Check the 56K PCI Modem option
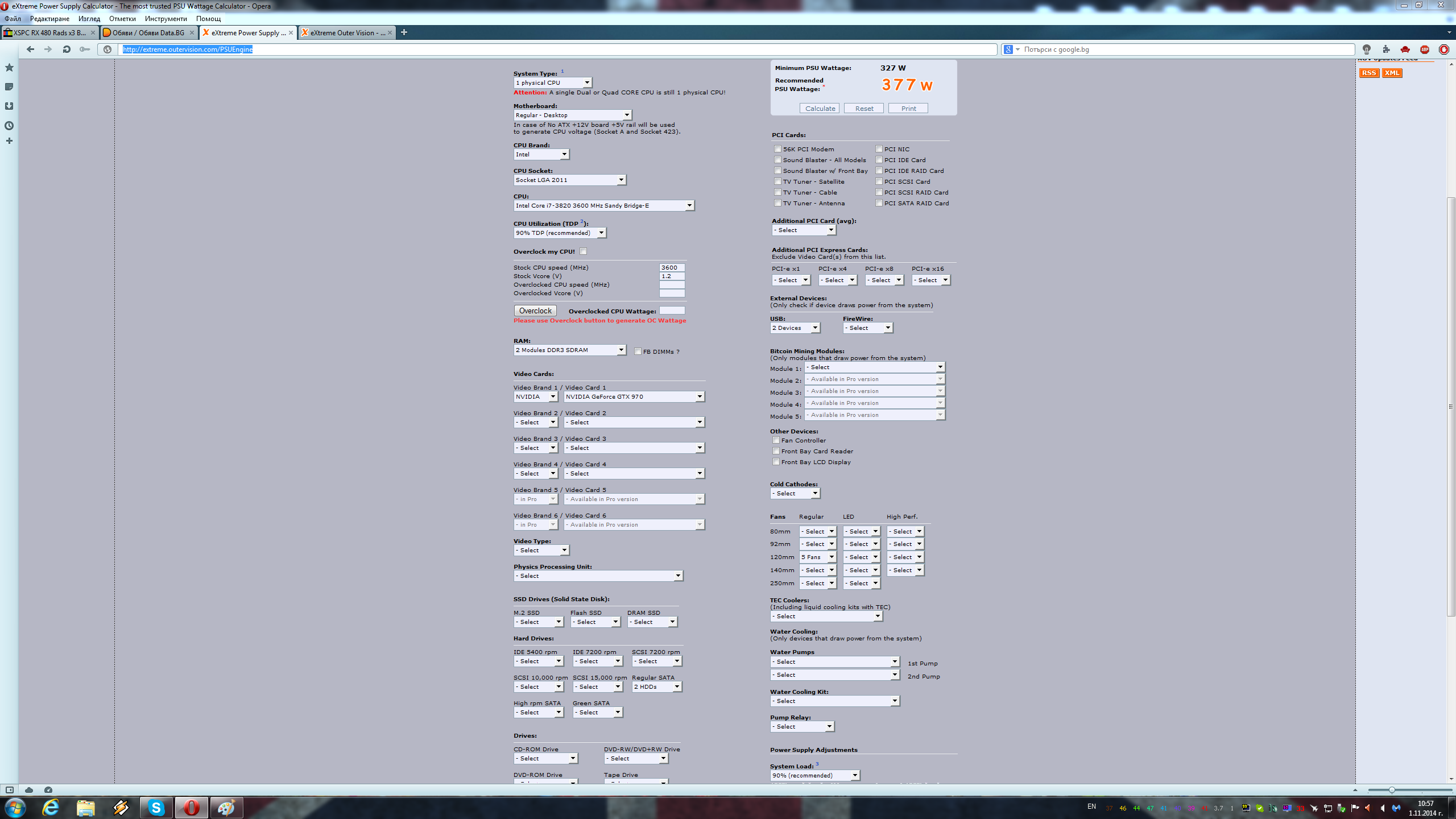This screenshot has height=819, width=1456. pos(777,149)
